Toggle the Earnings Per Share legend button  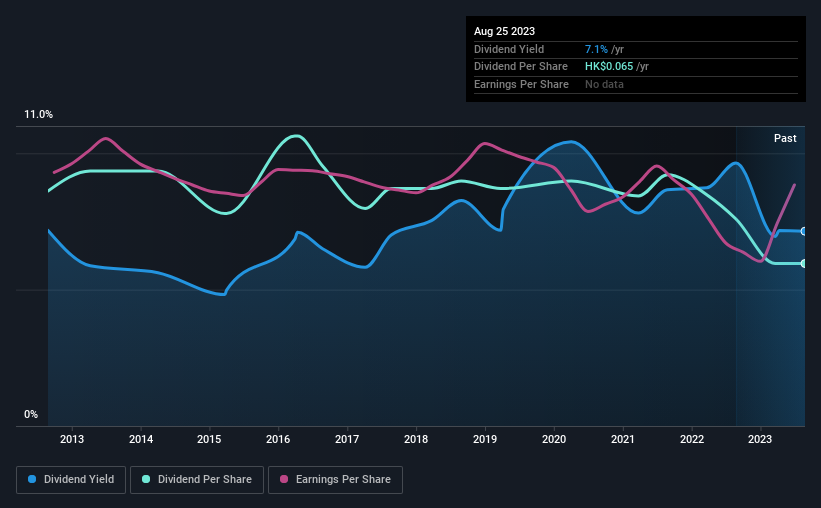click(335, 480)
